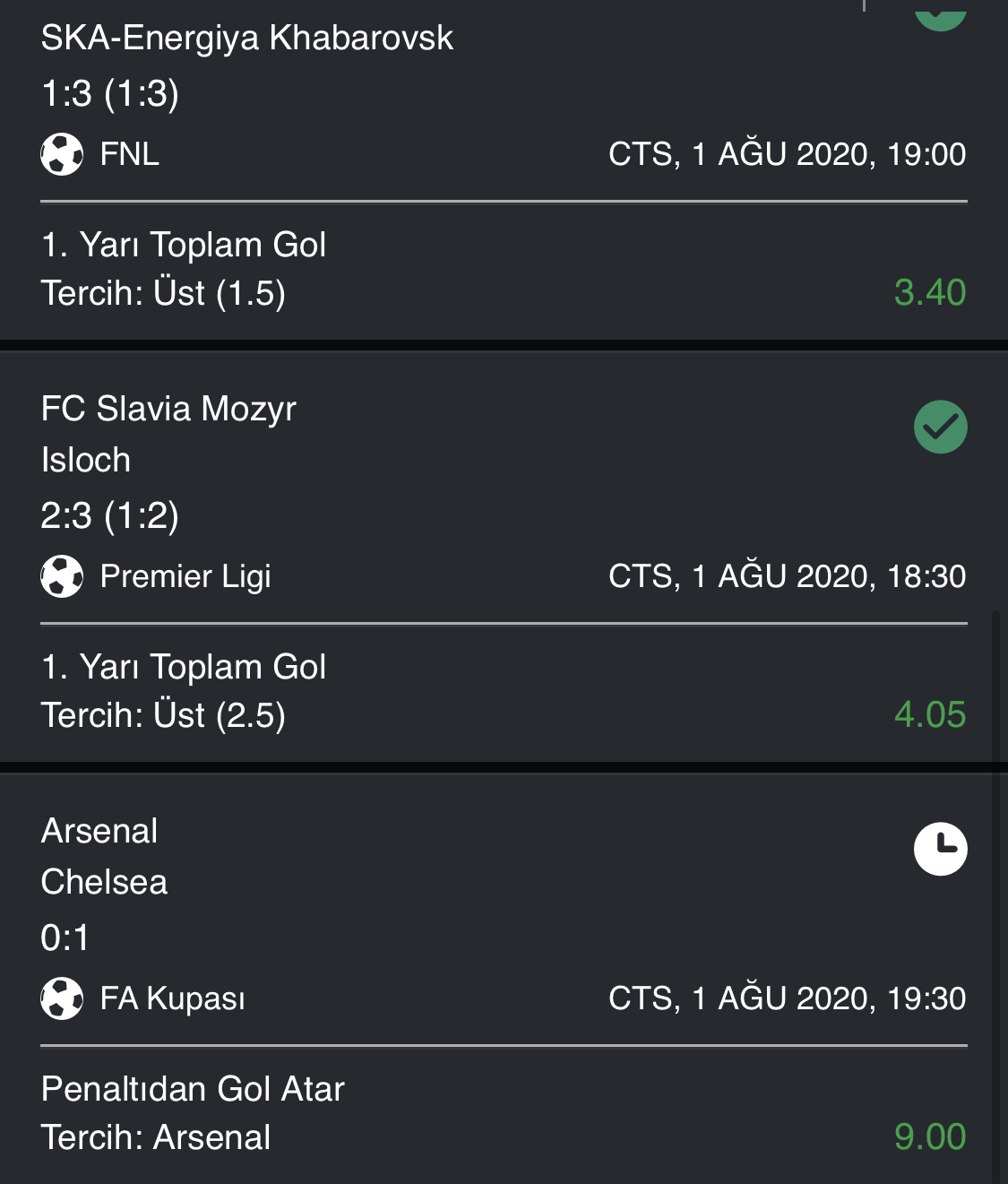Tap the partial green checkmark at top

click(940, 16)
